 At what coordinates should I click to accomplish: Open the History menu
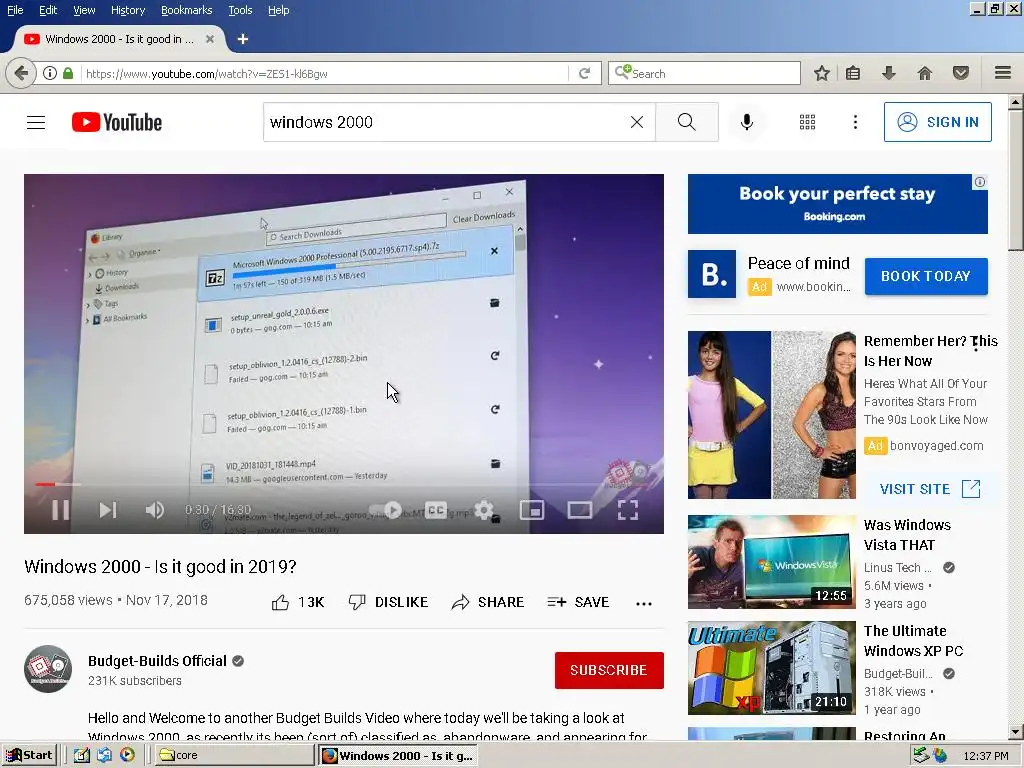(127, 10)
